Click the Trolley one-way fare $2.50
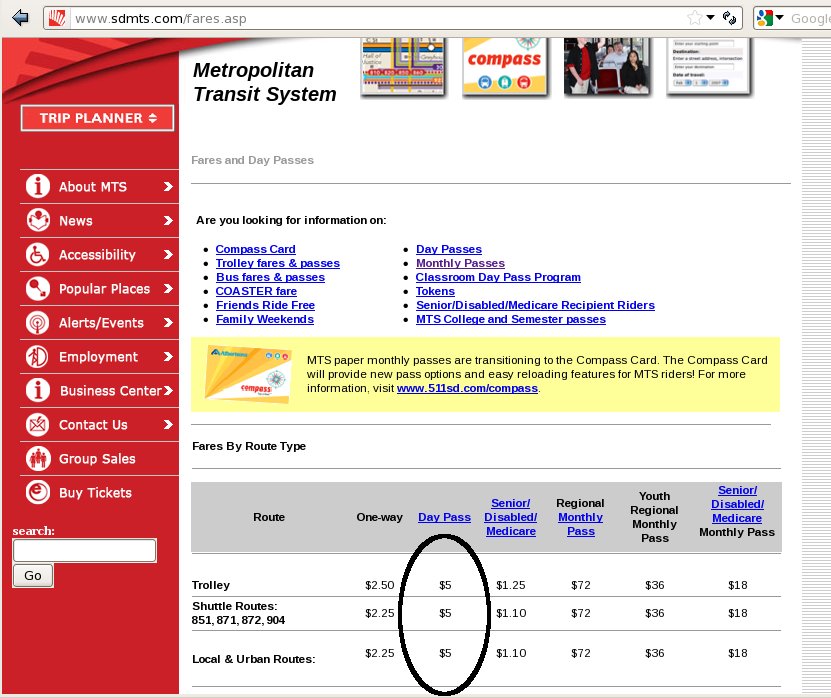Viewport: 831px width, 698px height. pyautogui.click(x=379, y=585)
